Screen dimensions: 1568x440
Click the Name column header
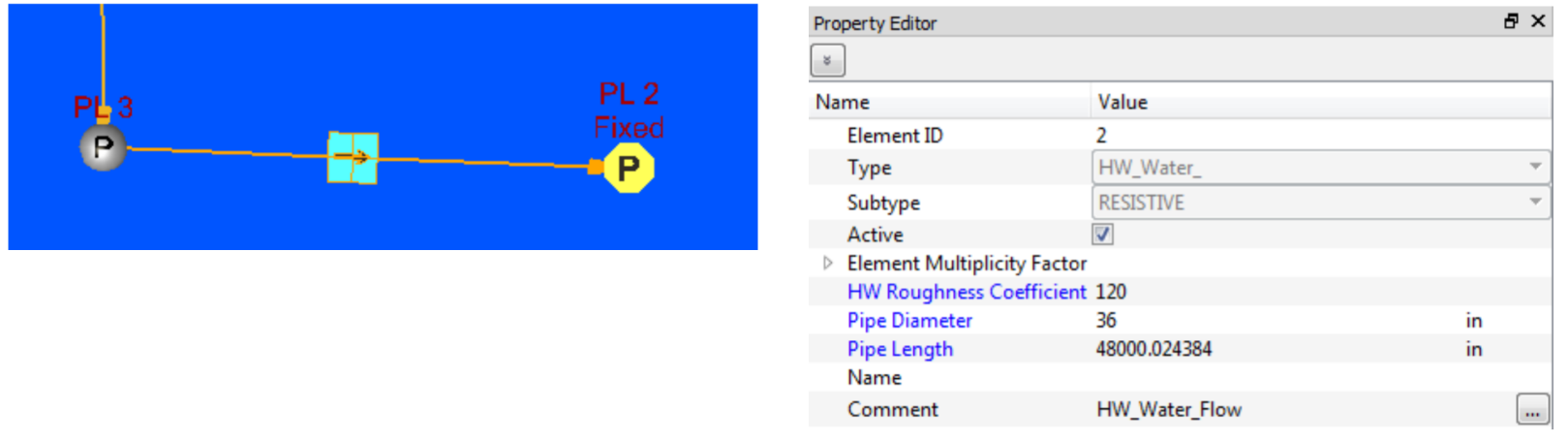843,102
